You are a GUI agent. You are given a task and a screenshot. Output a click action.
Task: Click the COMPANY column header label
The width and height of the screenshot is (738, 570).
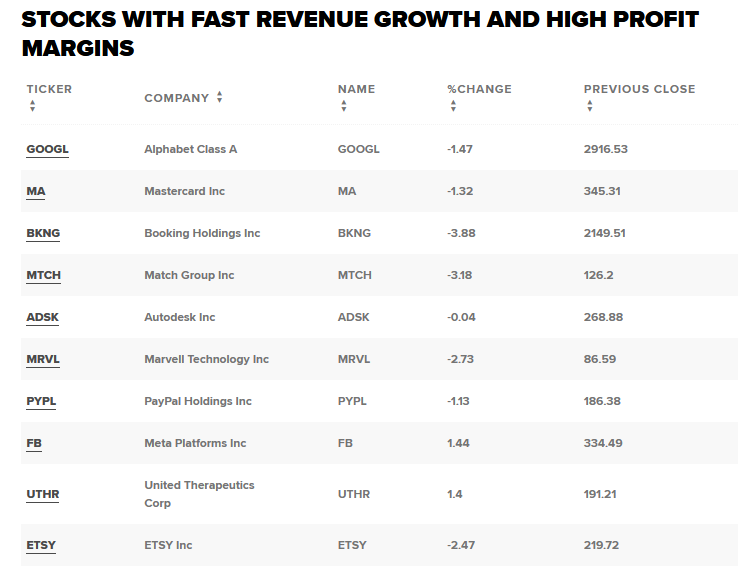[176, 98]
